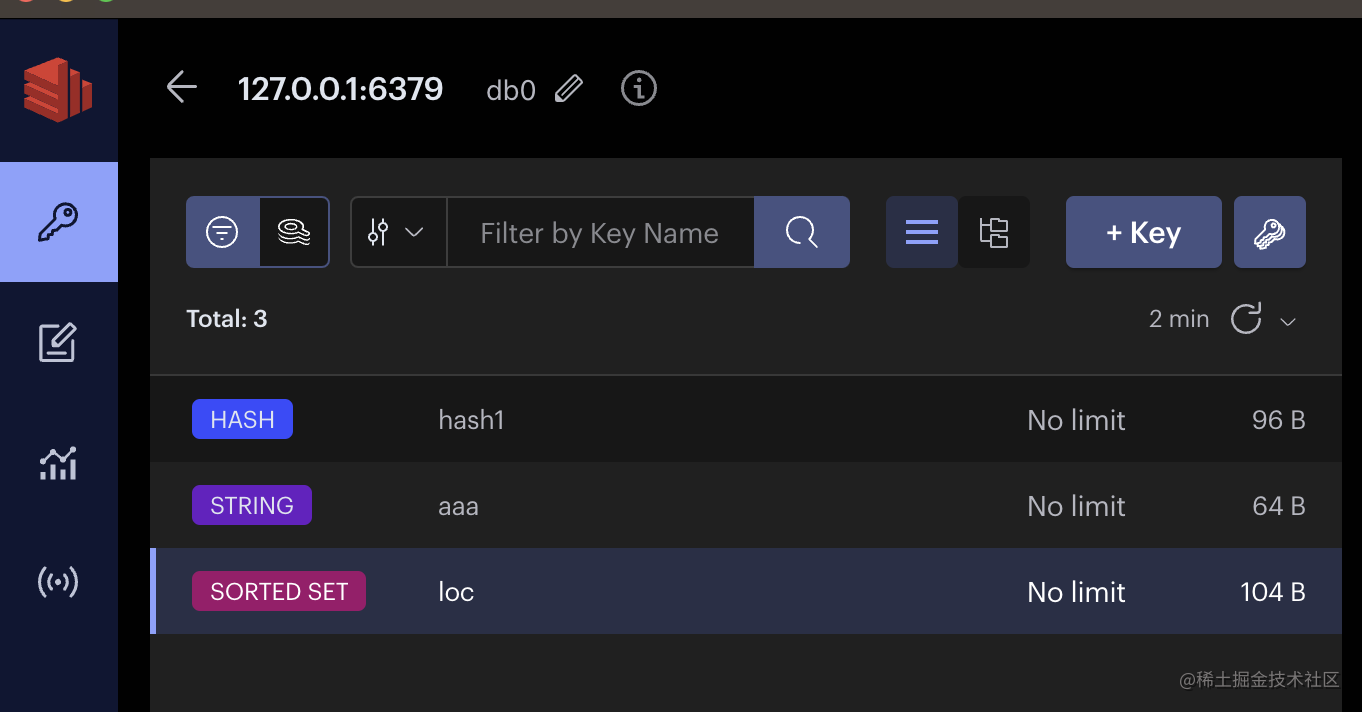Open the Workbench editor icon
The height and width of the screenshot is (712, 1362).
coord(58,343)
